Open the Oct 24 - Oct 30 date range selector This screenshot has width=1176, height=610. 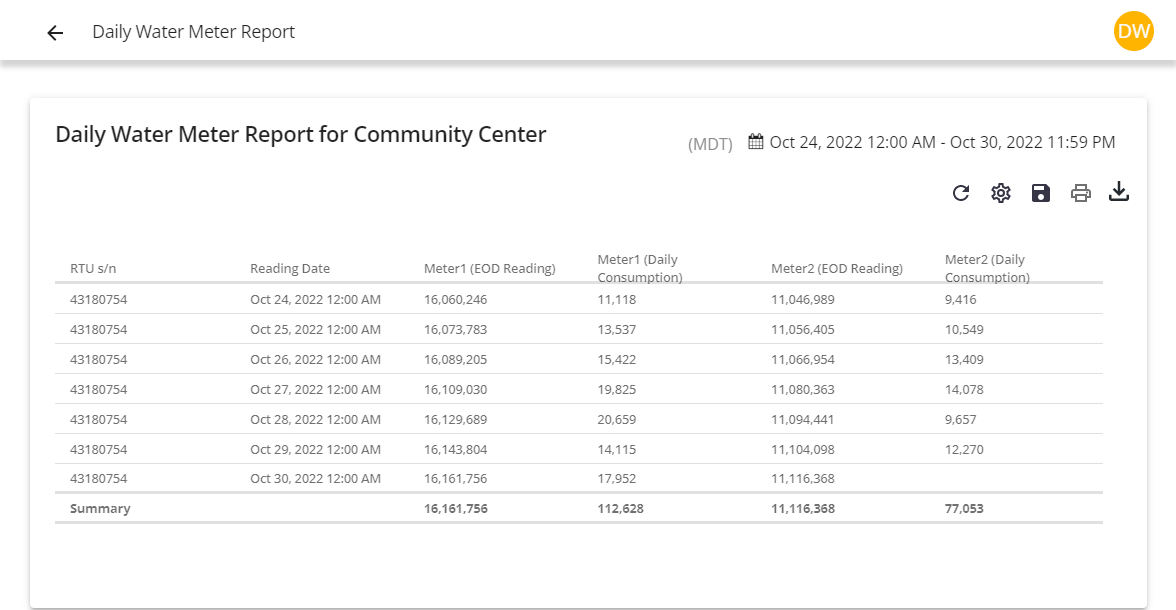tap(941, 141)
